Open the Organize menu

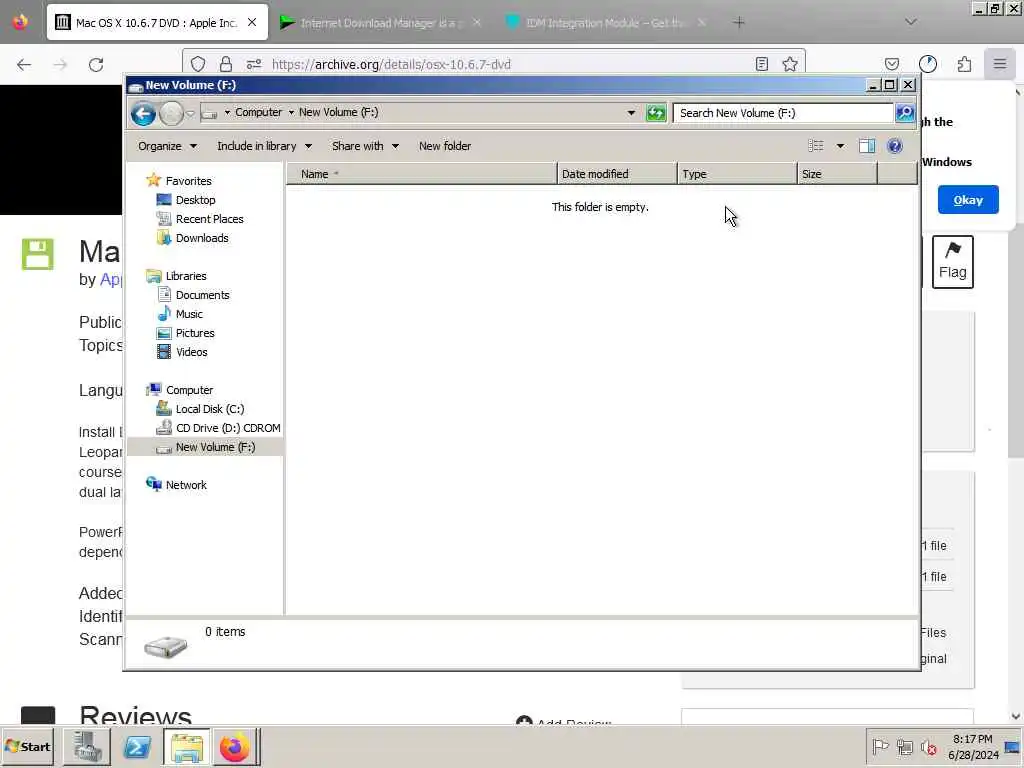coord(167,146)
